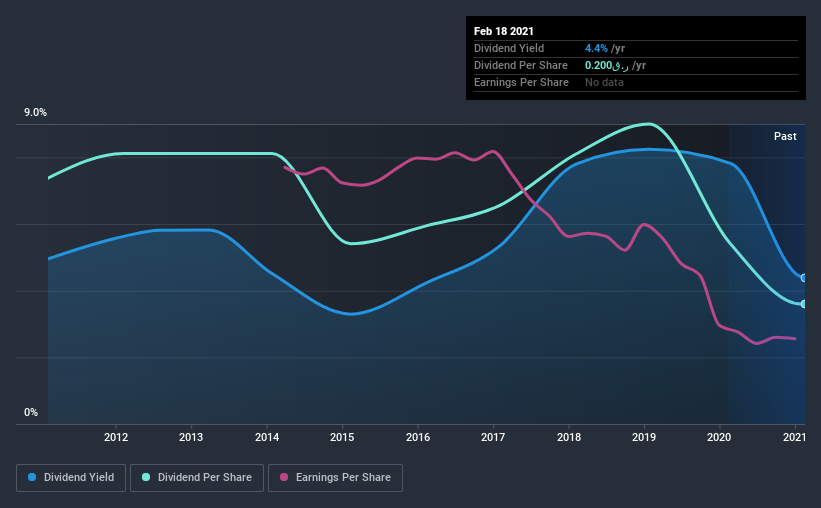Click the Past label in the shaded region
The image size is (821, 508).
(785, 136)
